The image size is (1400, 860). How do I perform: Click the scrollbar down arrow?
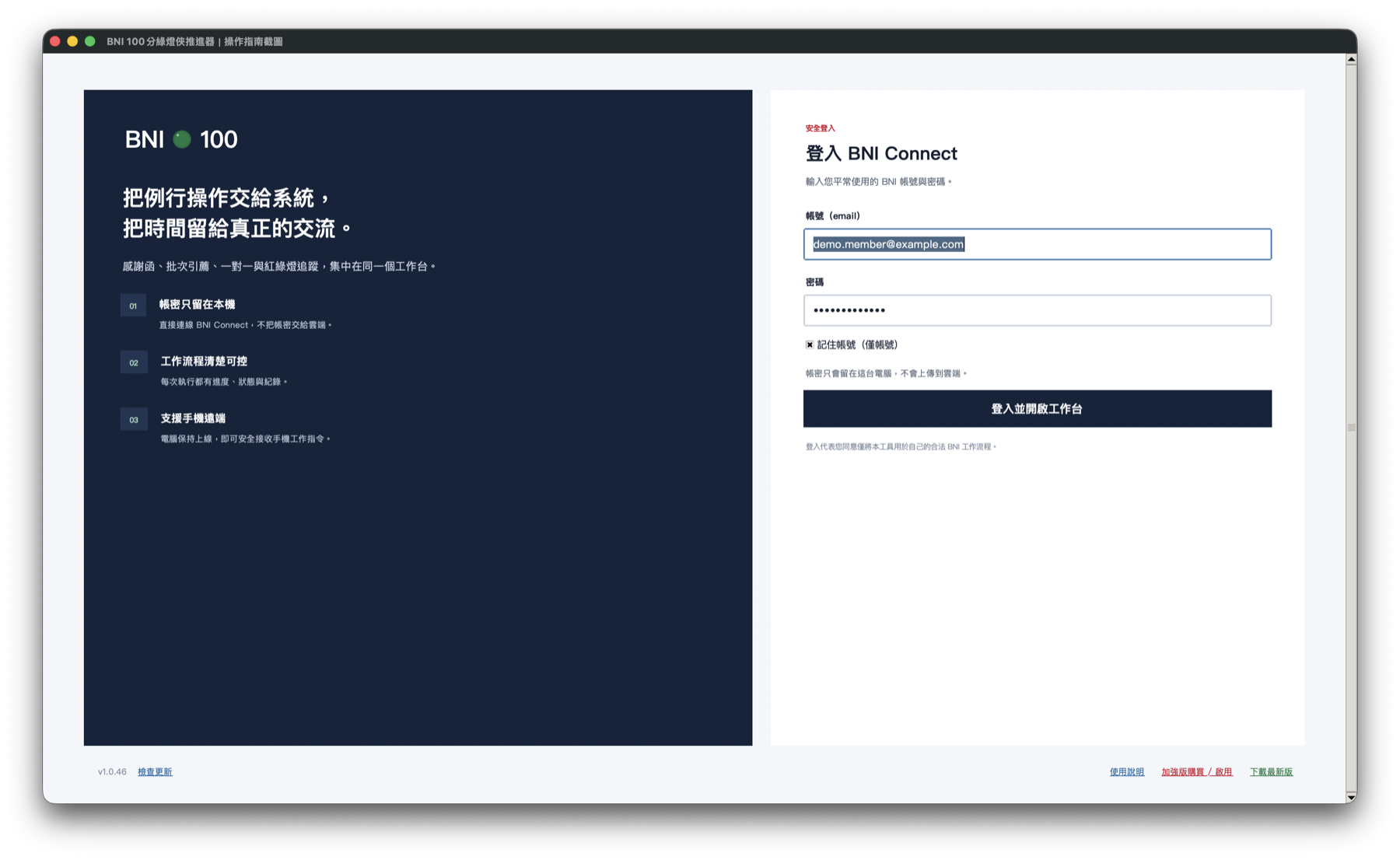click(x=1351, y=797)
